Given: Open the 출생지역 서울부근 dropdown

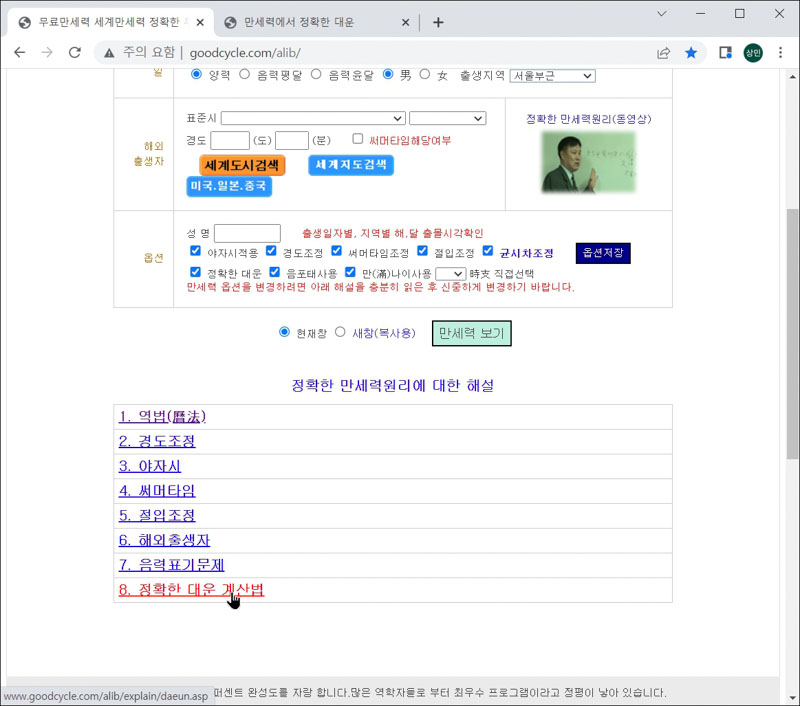Looking at the screenshot, I should [552, 74].
